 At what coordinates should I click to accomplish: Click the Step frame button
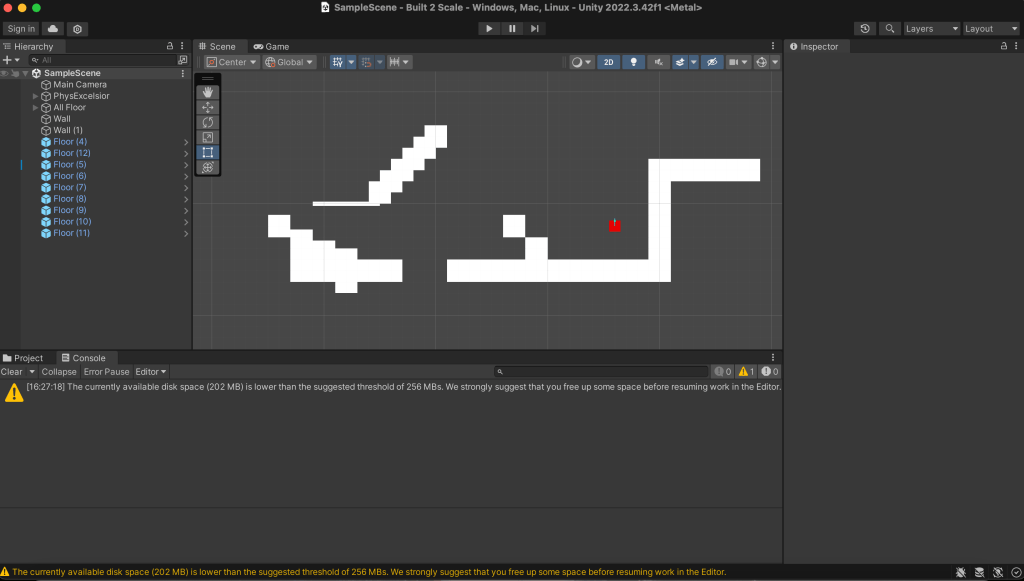536,29
